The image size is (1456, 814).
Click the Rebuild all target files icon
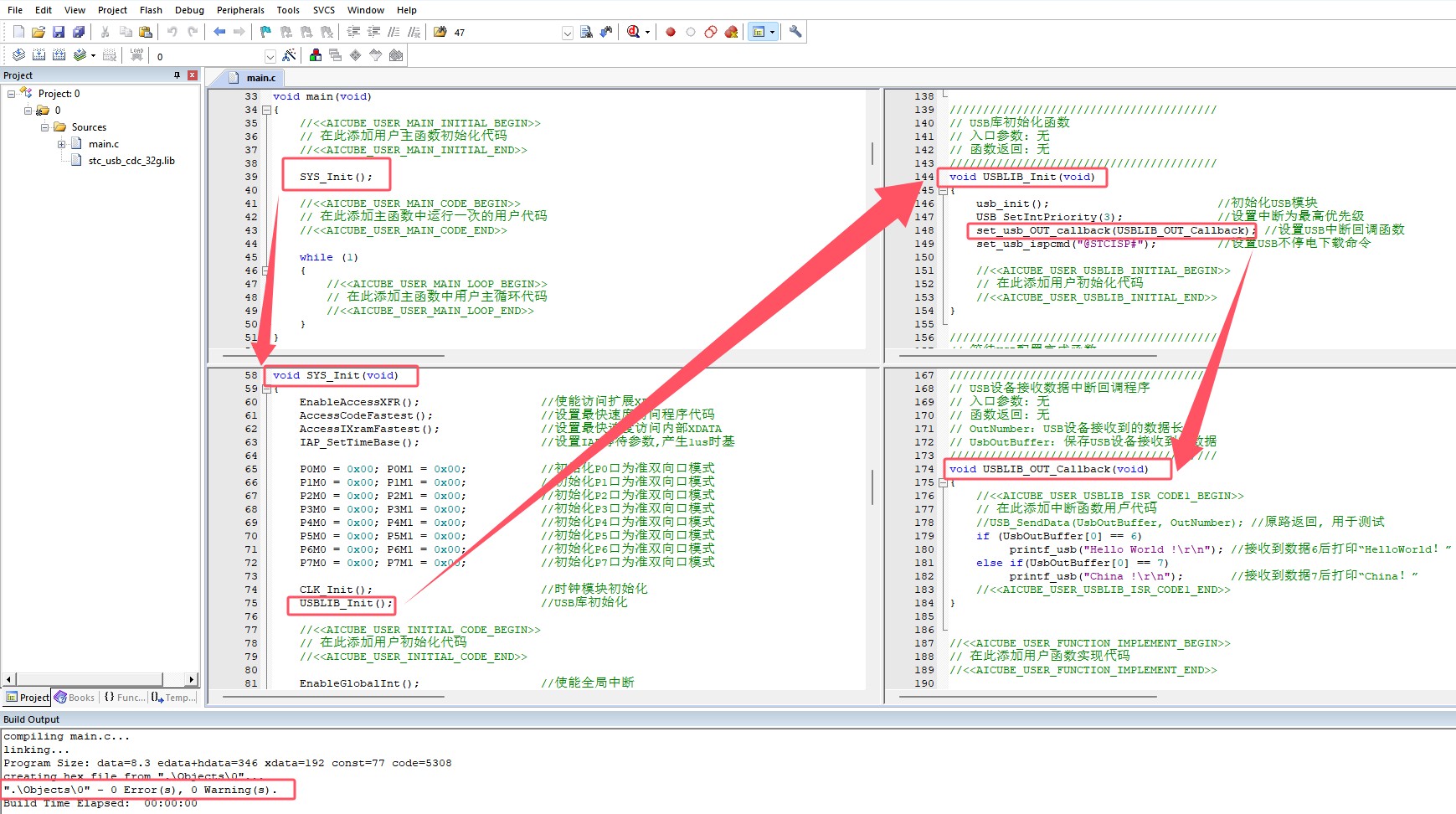[59, 55]
